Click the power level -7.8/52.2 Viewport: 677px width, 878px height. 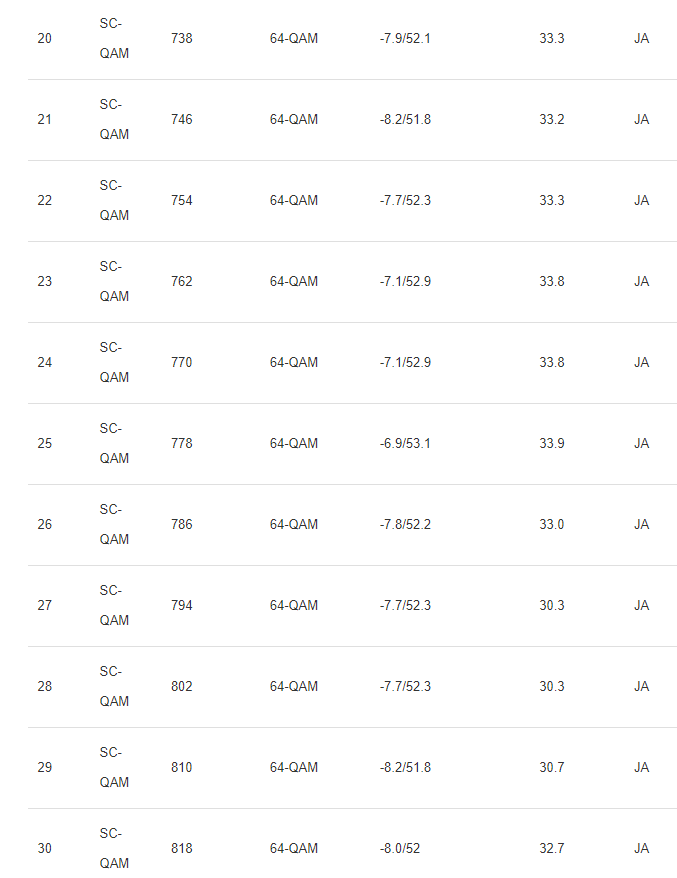(405, 525)
